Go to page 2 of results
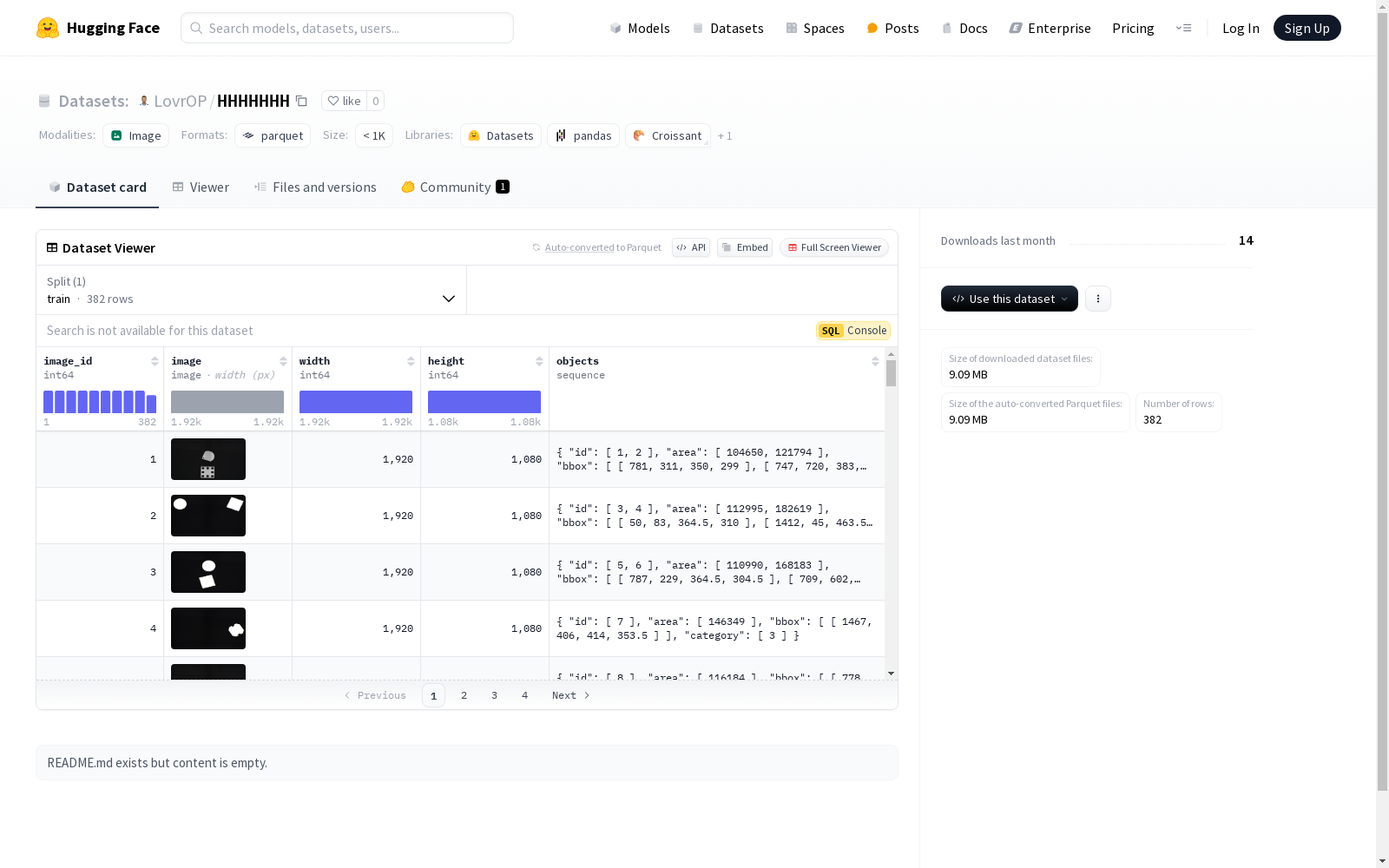1389x868 pixels. pos(464,695)
